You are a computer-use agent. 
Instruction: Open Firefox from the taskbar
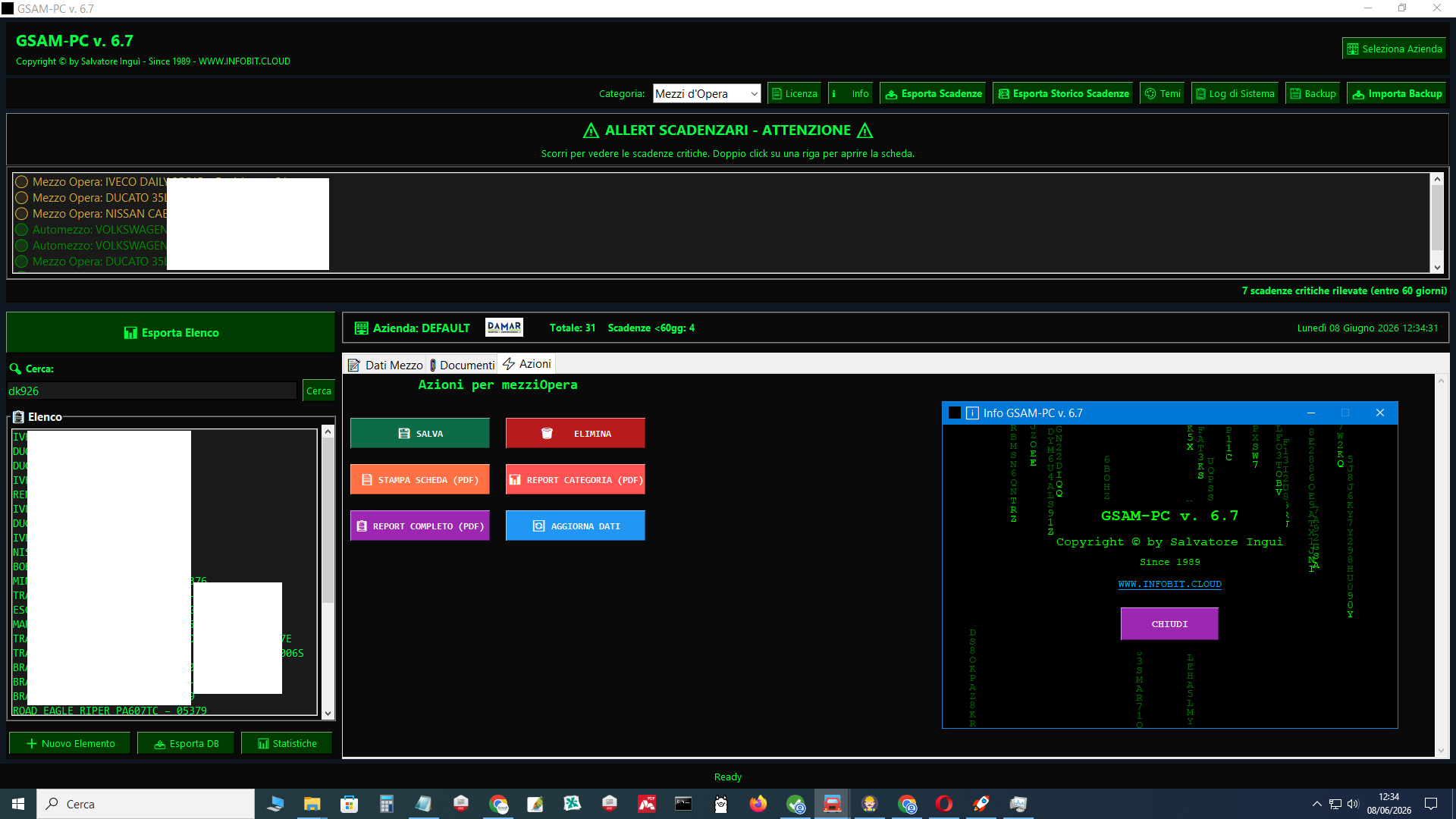tap(758, 804)
